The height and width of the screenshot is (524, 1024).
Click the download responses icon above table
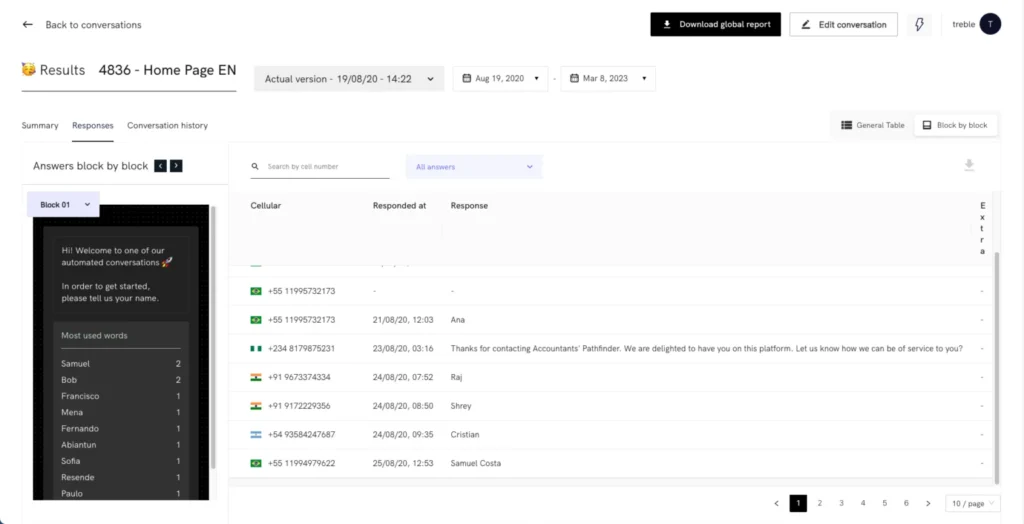click(968, 166)
